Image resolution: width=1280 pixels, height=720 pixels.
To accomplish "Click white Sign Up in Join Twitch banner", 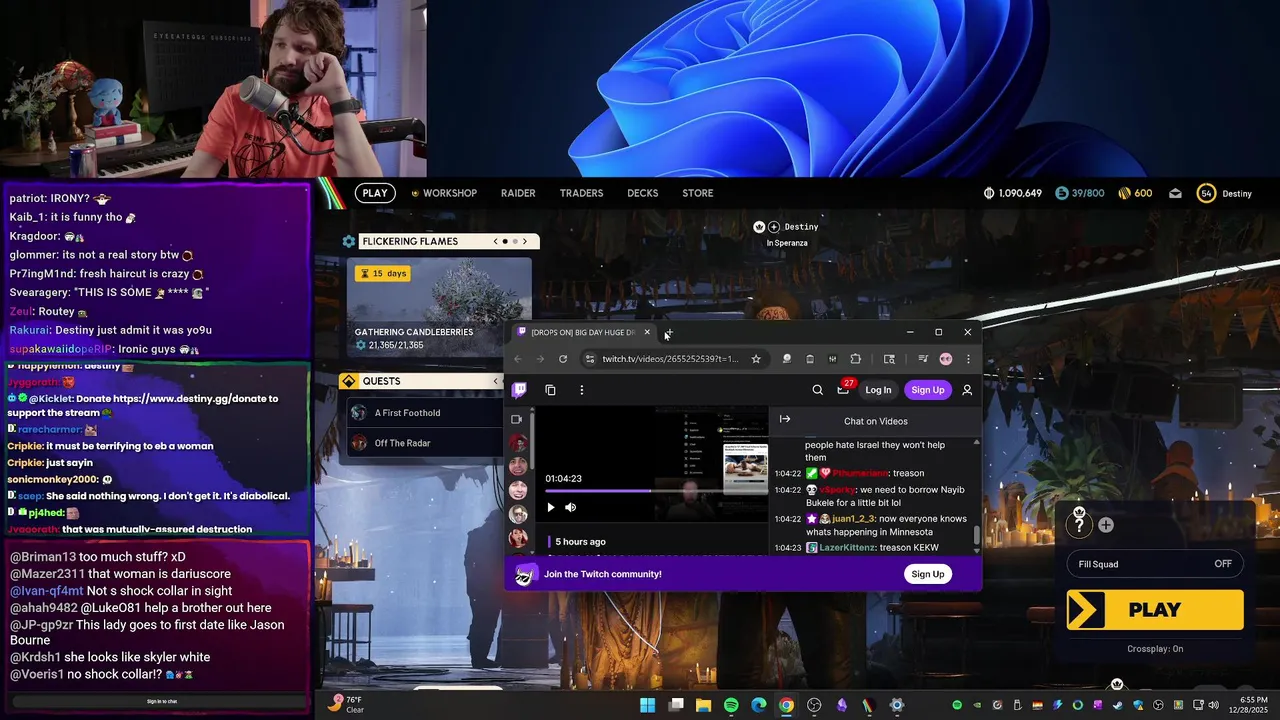I will (x=927, y=574).
